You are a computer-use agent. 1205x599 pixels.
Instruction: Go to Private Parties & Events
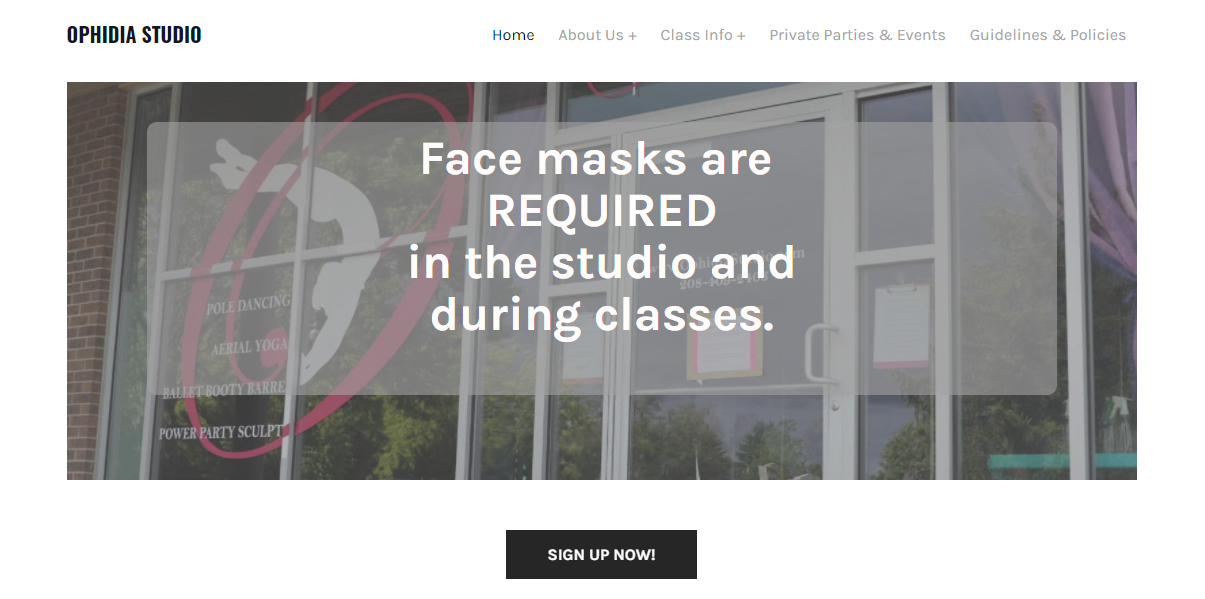point(857,35)
